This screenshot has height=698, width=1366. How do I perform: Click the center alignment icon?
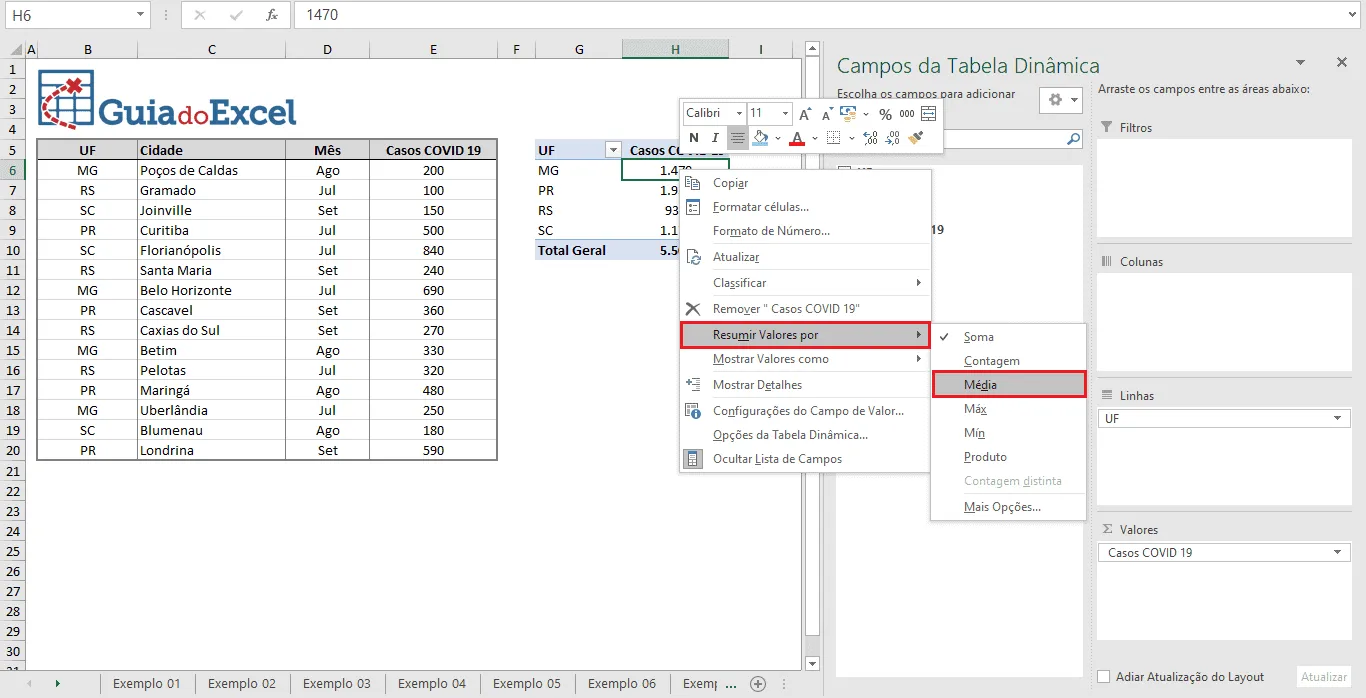(x=738, y=138)
